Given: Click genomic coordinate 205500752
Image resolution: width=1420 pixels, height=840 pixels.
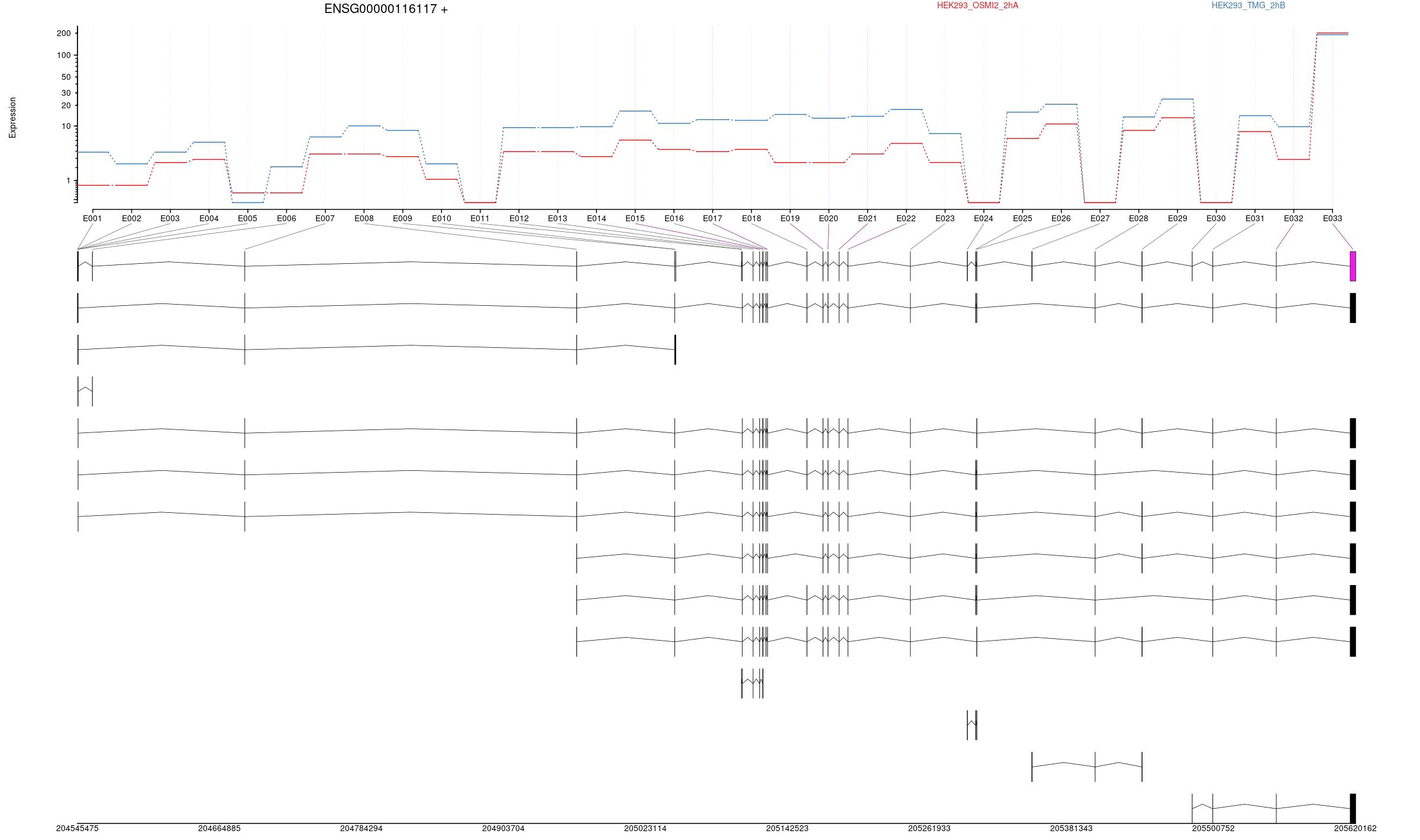Looking at the screenshot, I should pyautogui.click(x=1214, y=829).
